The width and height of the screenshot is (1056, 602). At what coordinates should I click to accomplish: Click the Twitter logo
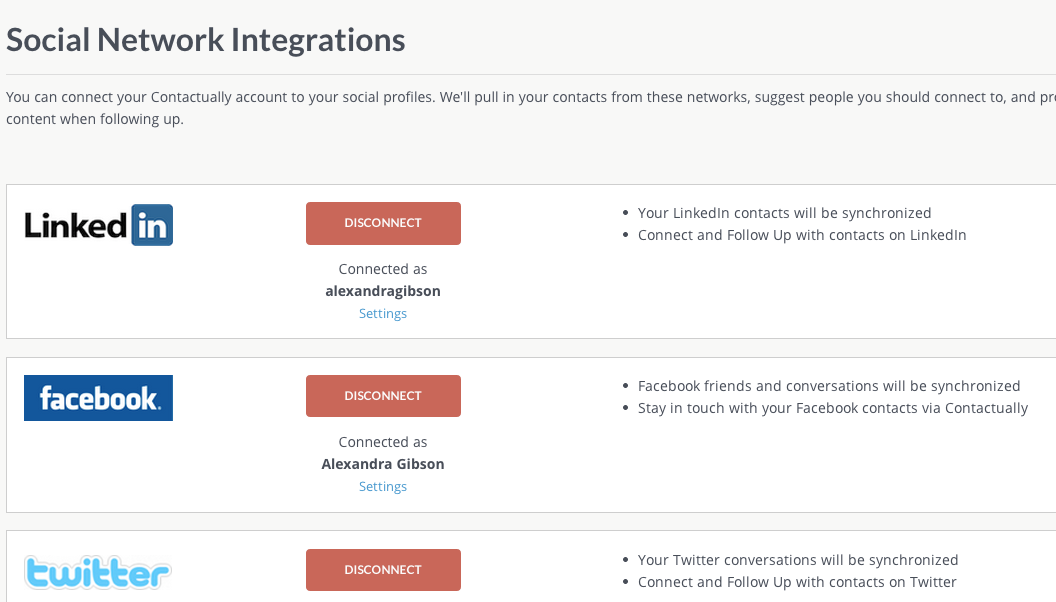pyautogui.click(x=98, y=572)
